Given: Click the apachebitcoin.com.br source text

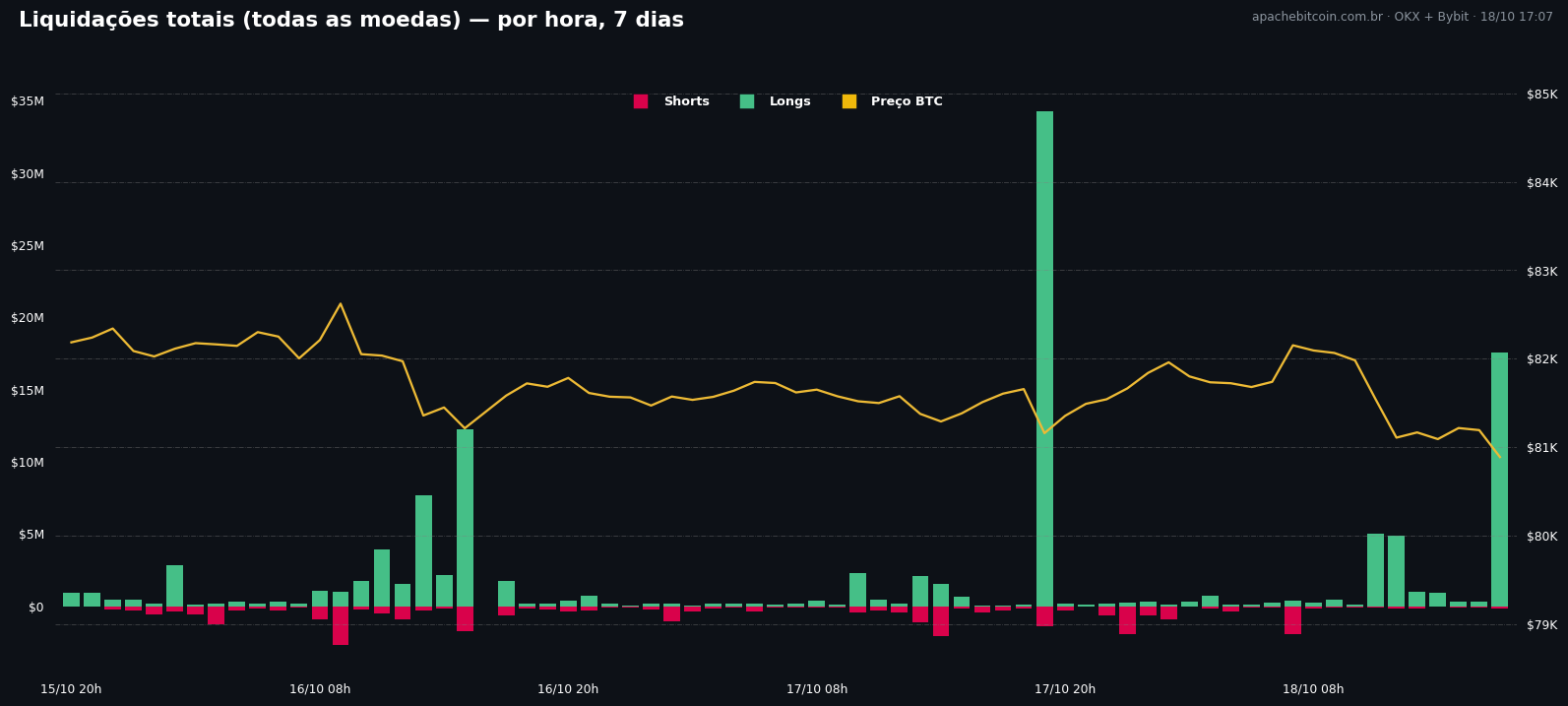Looking at the screenshot, I should [x=1402, y=17].
